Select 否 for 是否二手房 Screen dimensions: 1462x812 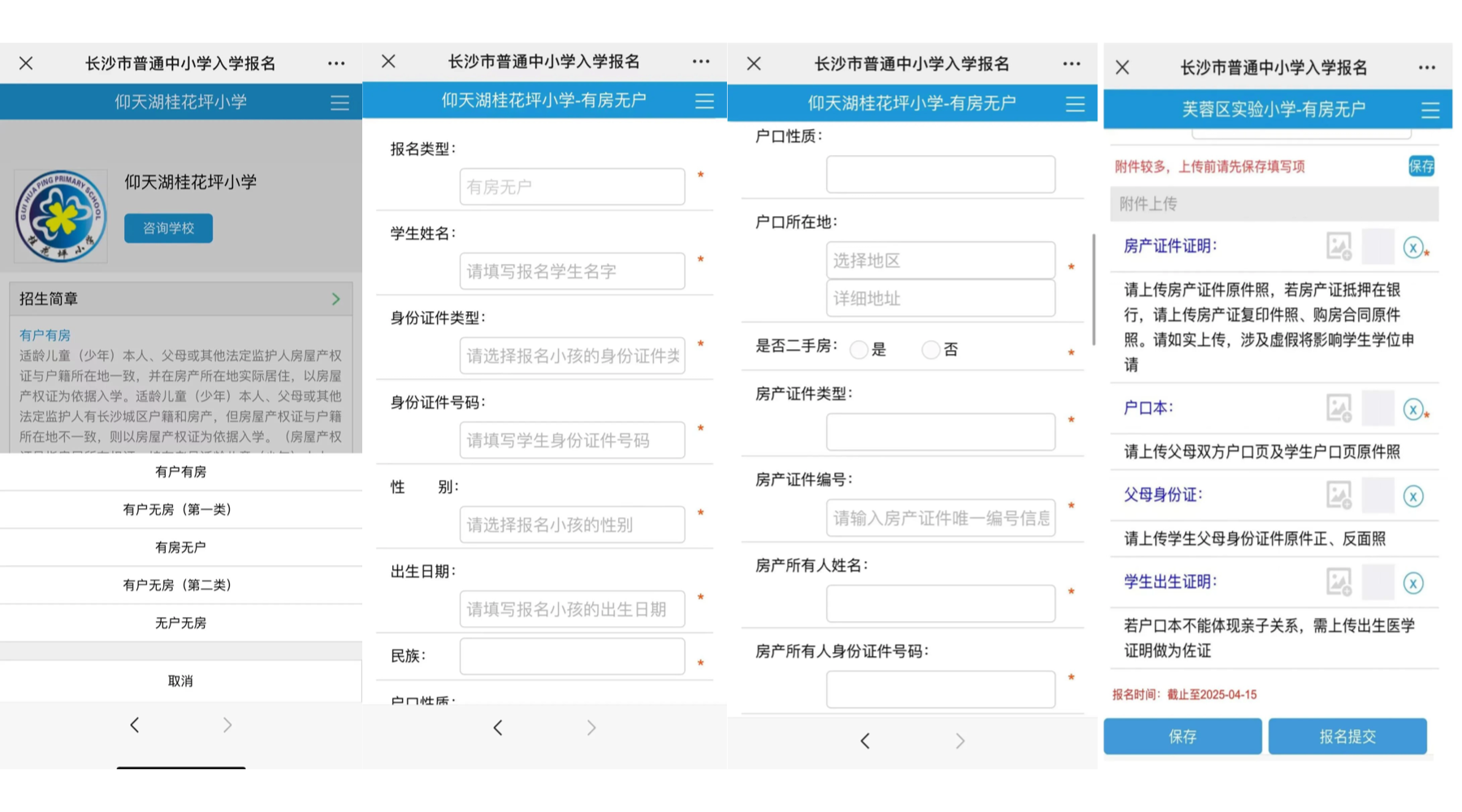tap(931, 350)
